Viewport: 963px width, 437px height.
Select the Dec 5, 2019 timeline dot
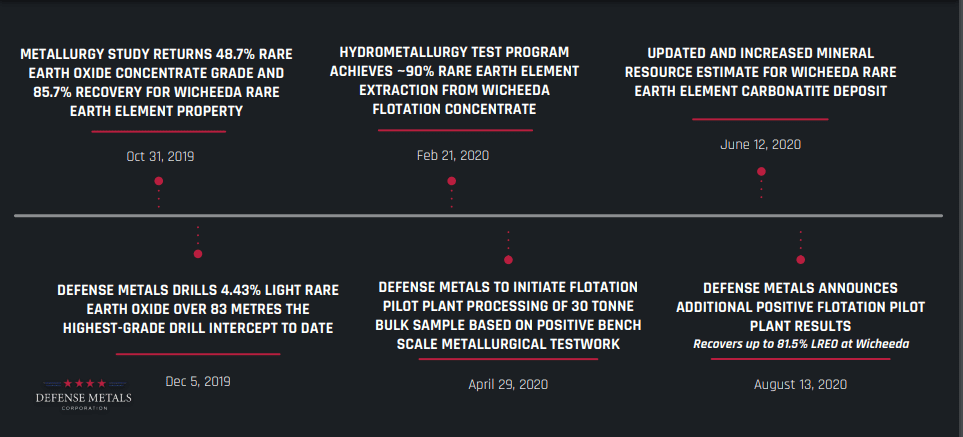click(198, 253)
